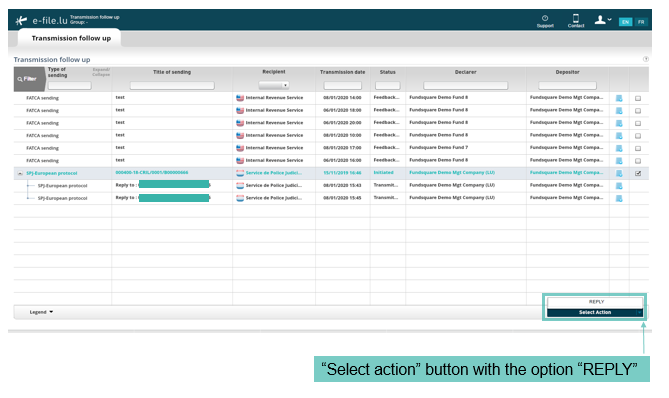Click the Initiated status cell
The width and height of the screenshot is (669, 398).
point(384,173)
